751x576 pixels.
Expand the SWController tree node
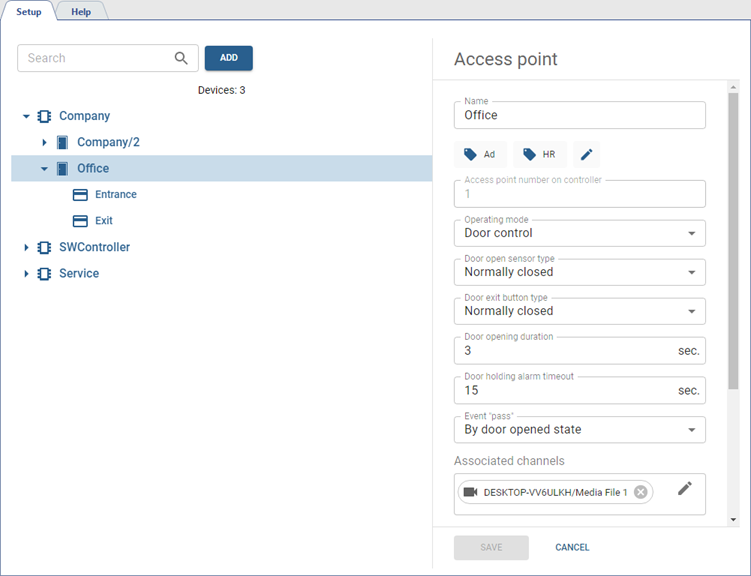pos(27,248)
